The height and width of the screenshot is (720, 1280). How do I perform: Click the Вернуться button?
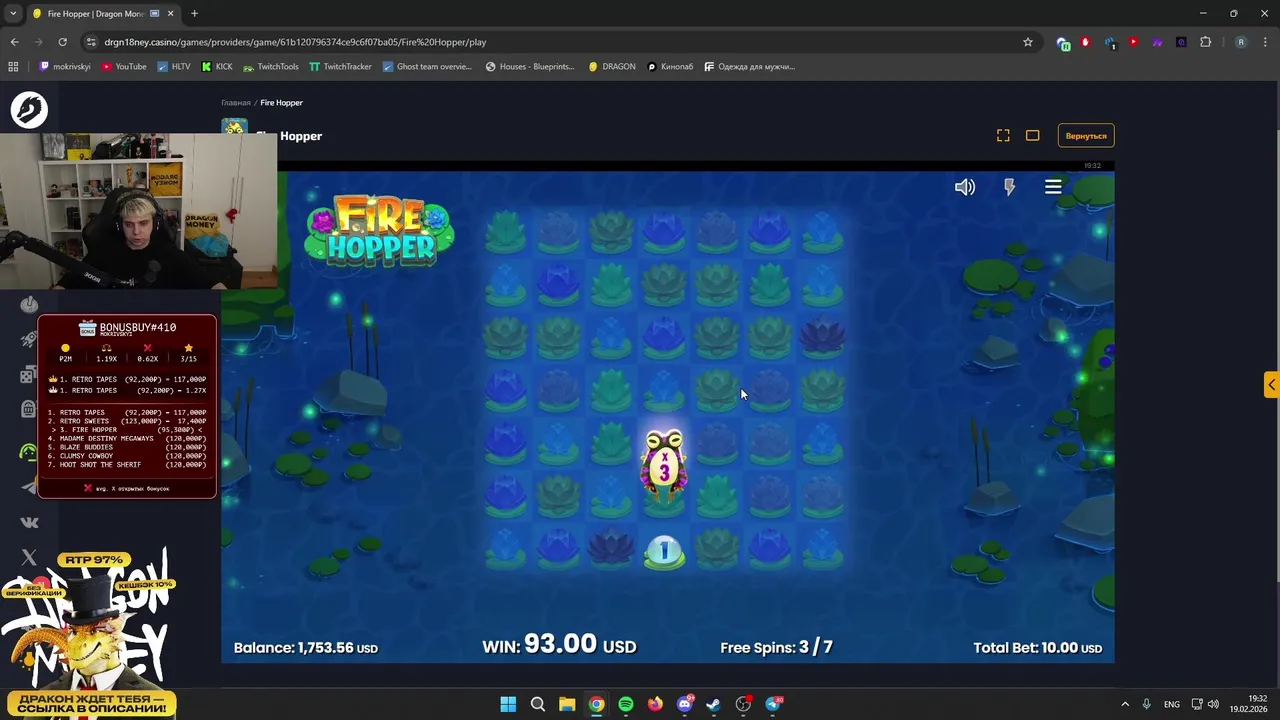(1086, 135)
